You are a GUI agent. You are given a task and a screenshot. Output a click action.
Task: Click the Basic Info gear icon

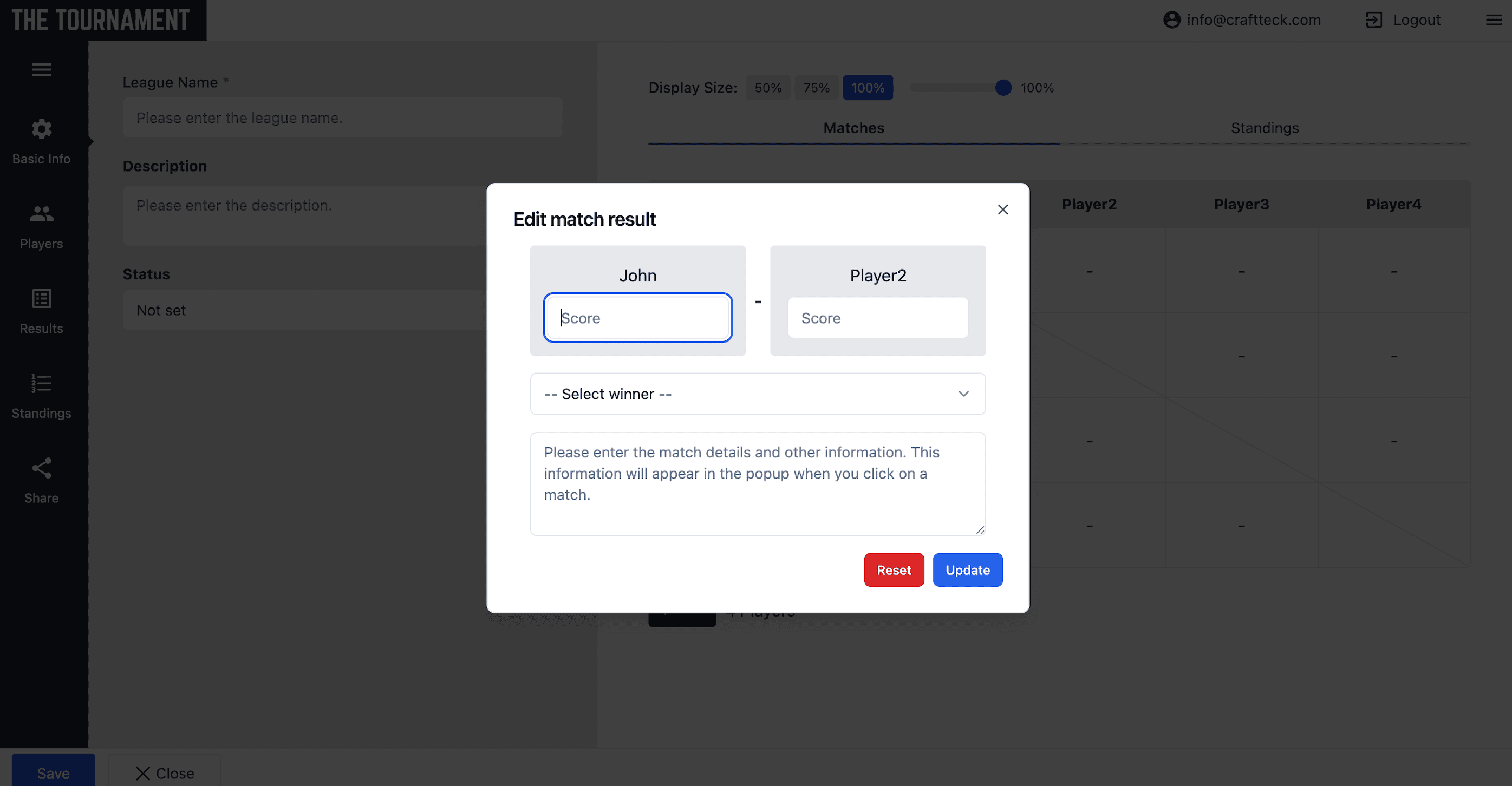click(41, 129)
